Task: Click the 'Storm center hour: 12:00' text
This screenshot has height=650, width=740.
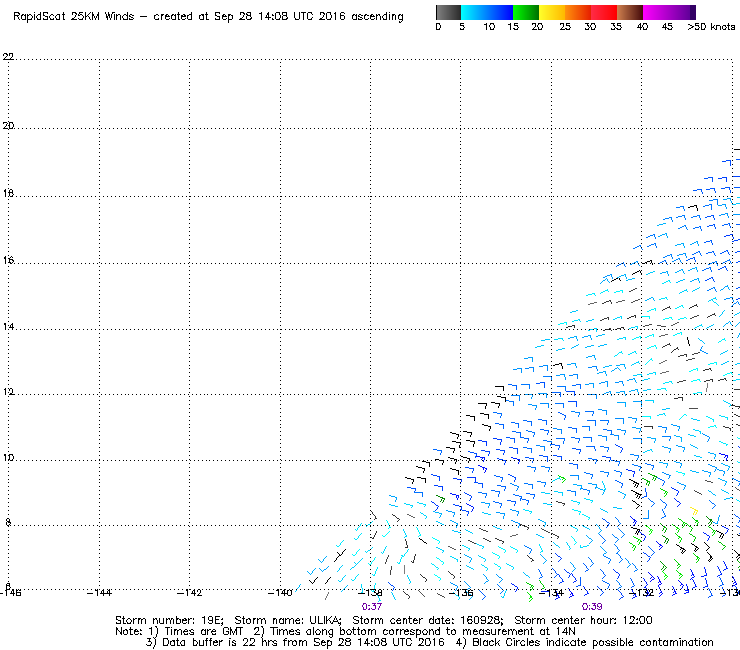Action: (x=583, y=620)
